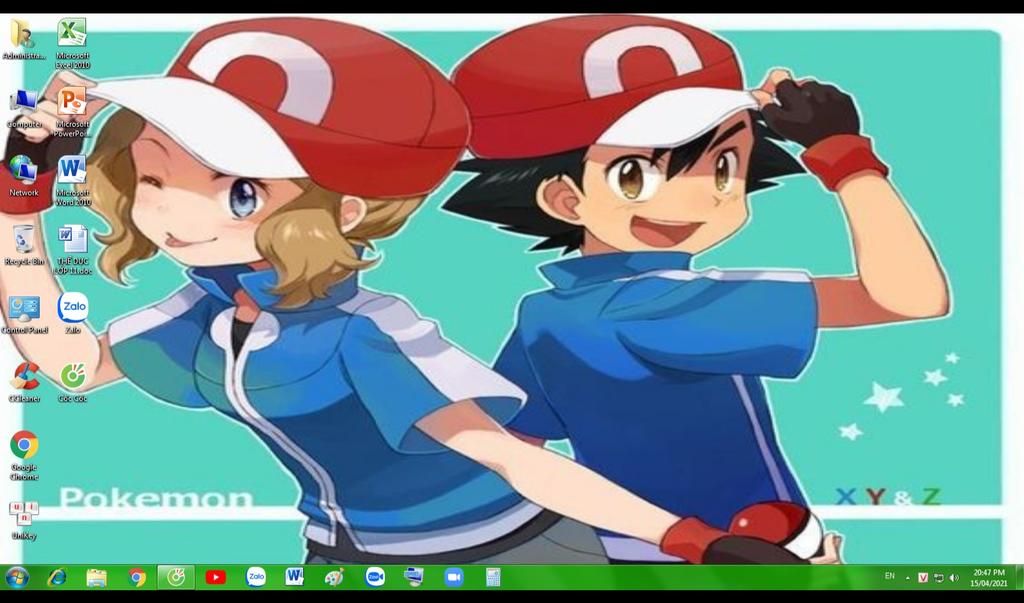Select Microsoft PowerPoint desktop shortcut
Viewport: 1024px width, 603px height.
[72, 112]
